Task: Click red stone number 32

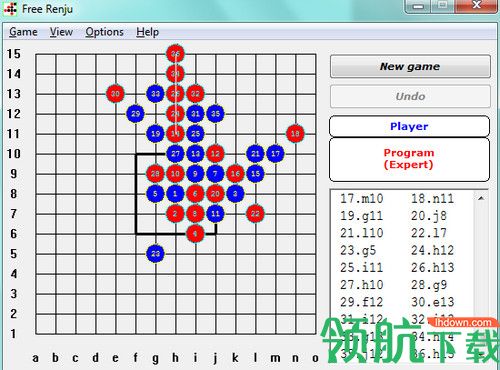Action: click(195, 94)
